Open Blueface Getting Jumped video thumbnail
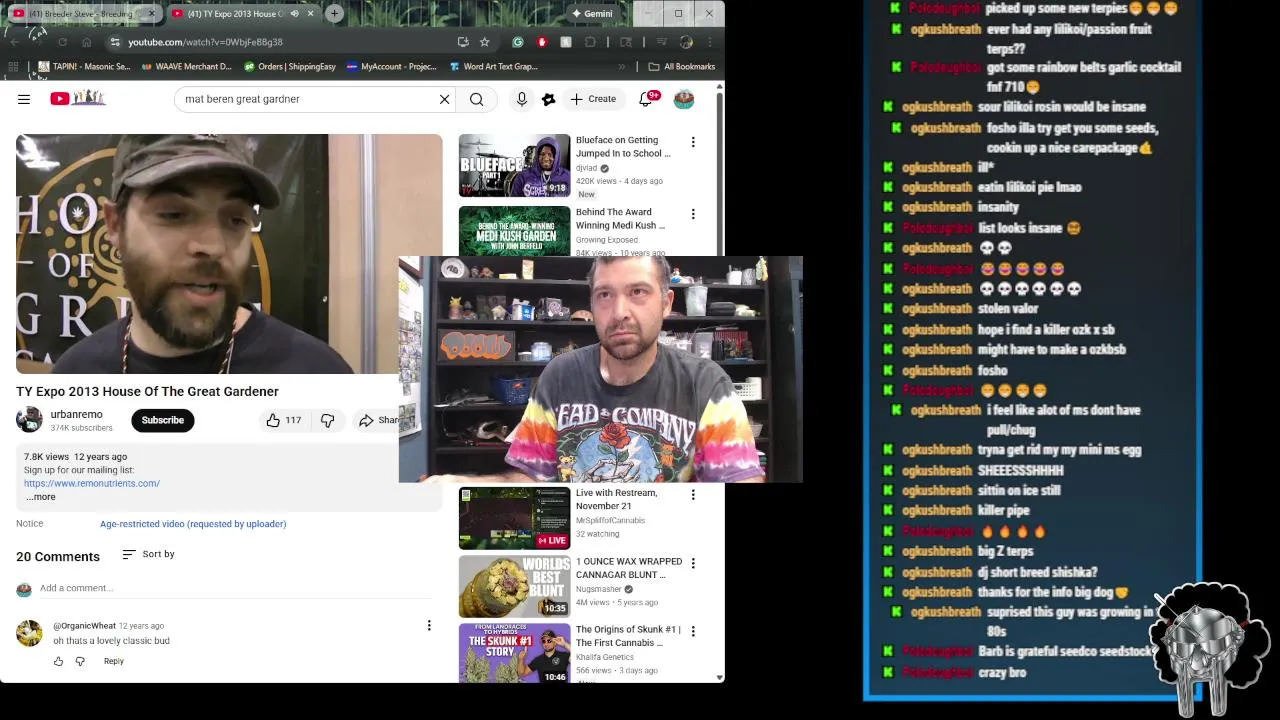 514,165
